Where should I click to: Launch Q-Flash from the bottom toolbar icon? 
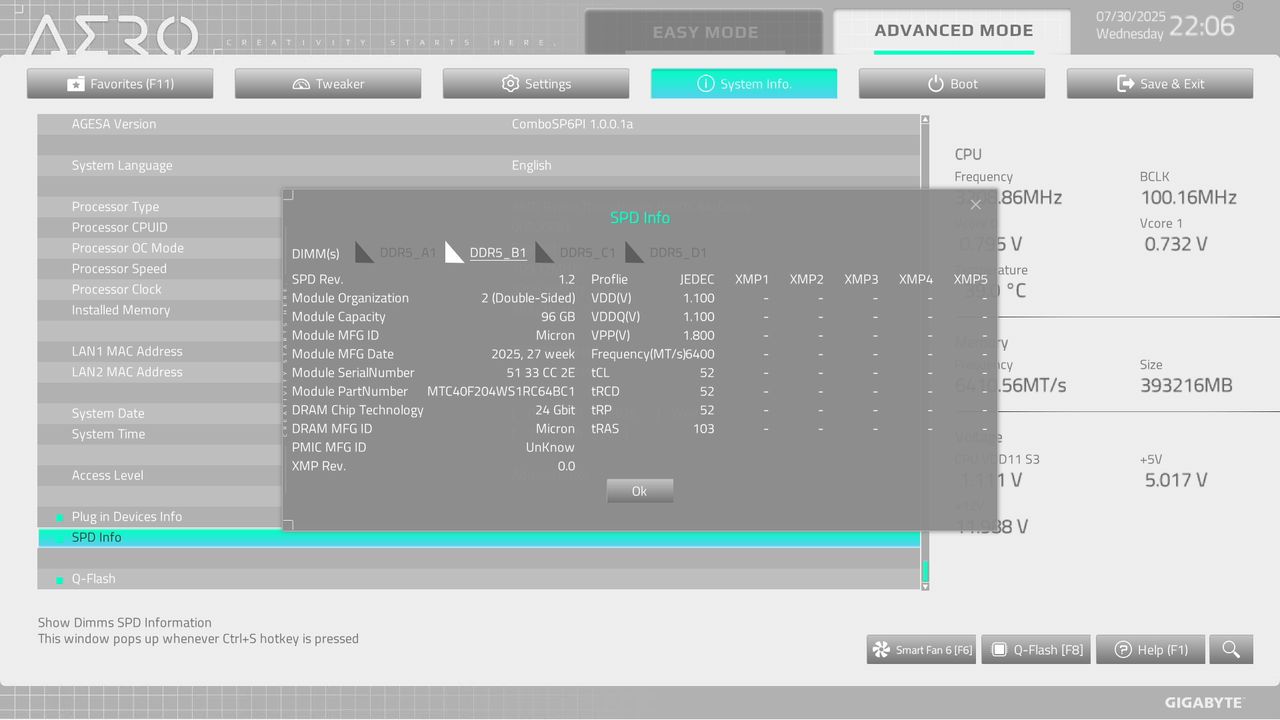click(998, 649)
